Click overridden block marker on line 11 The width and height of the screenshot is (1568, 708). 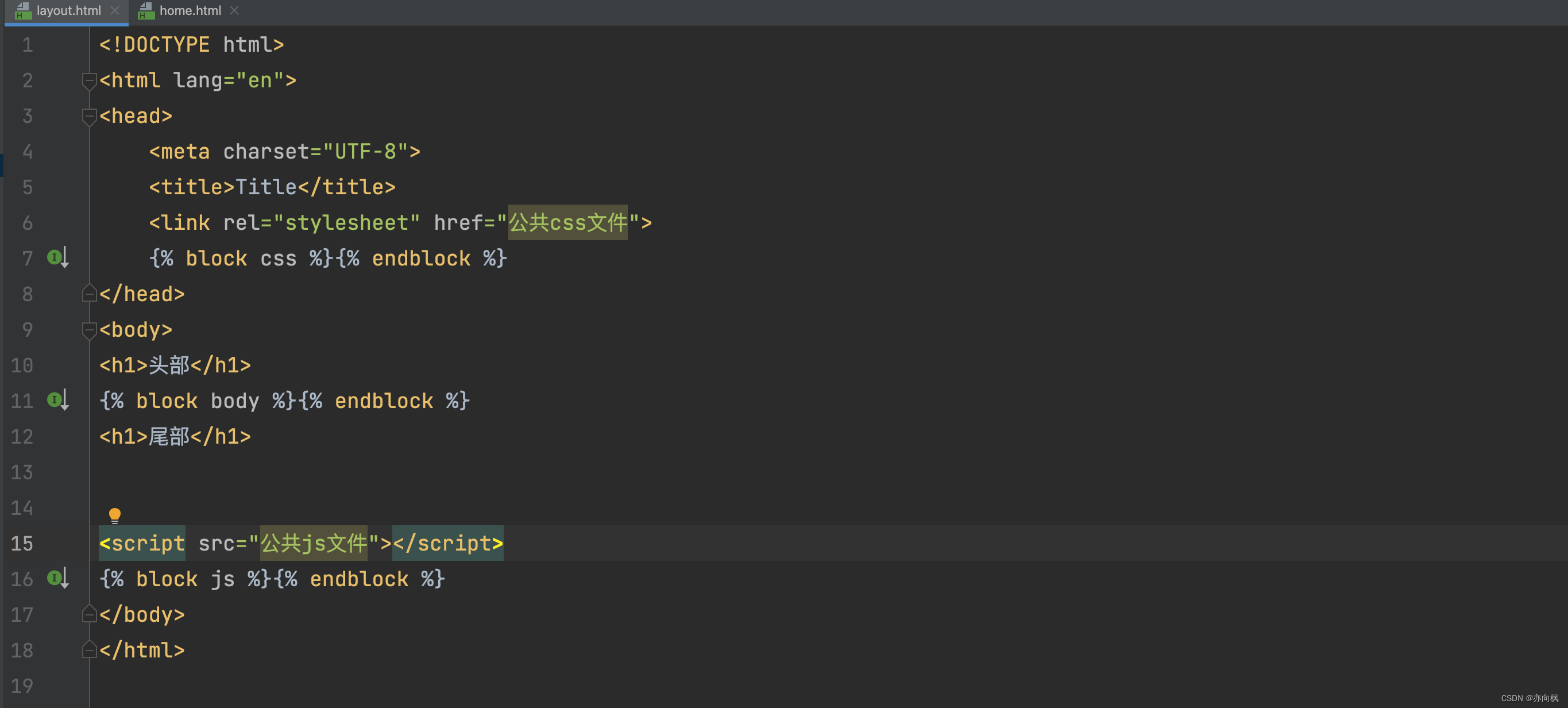(59, 401)
